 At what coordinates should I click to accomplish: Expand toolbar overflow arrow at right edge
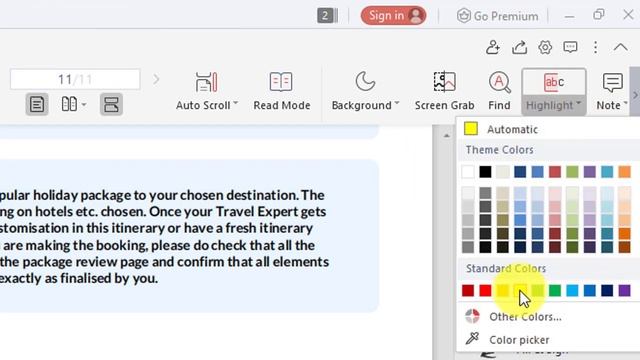(x=635, y=95)
